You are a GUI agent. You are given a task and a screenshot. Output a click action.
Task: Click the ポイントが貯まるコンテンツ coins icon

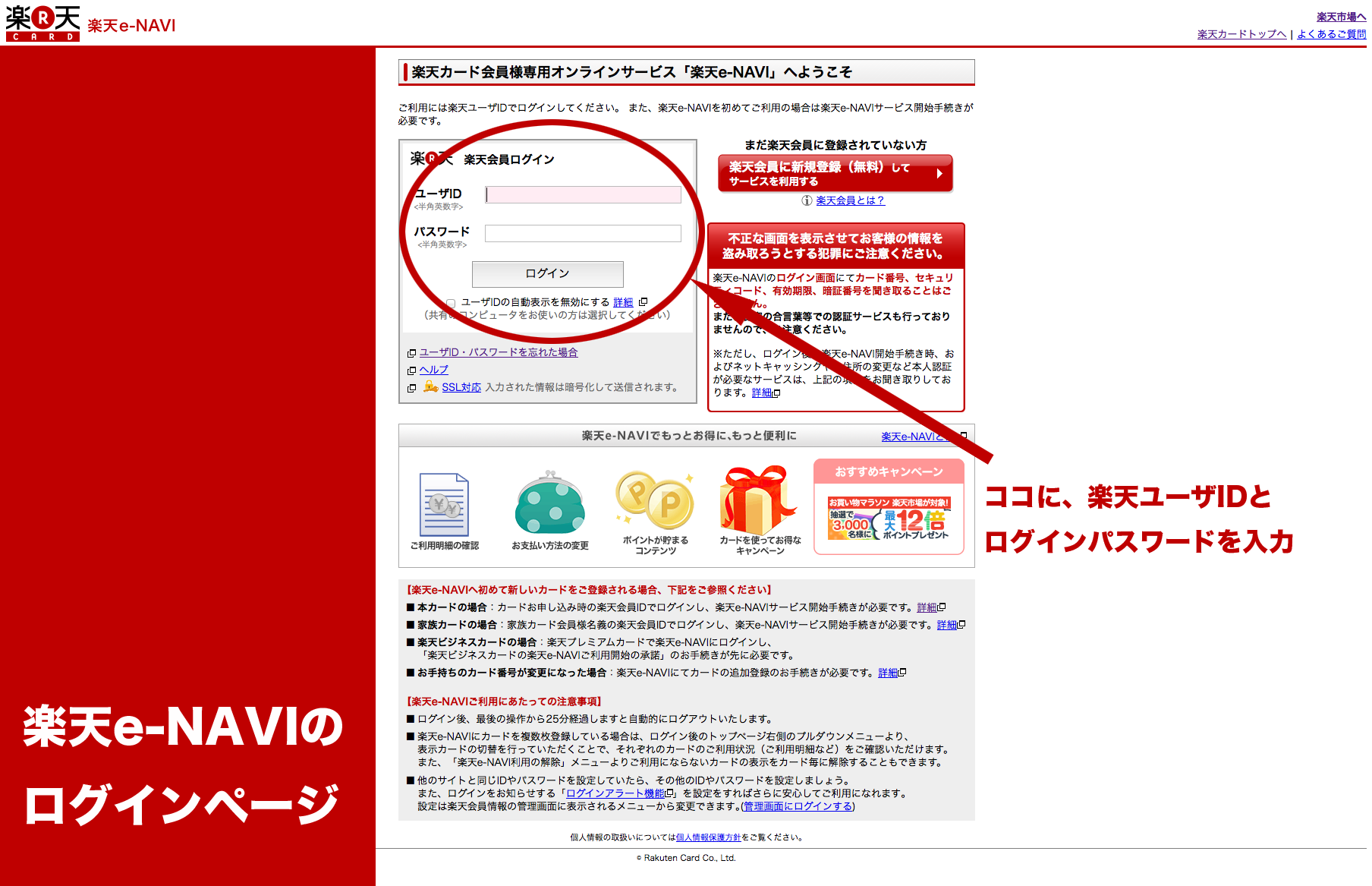(655, 500)
